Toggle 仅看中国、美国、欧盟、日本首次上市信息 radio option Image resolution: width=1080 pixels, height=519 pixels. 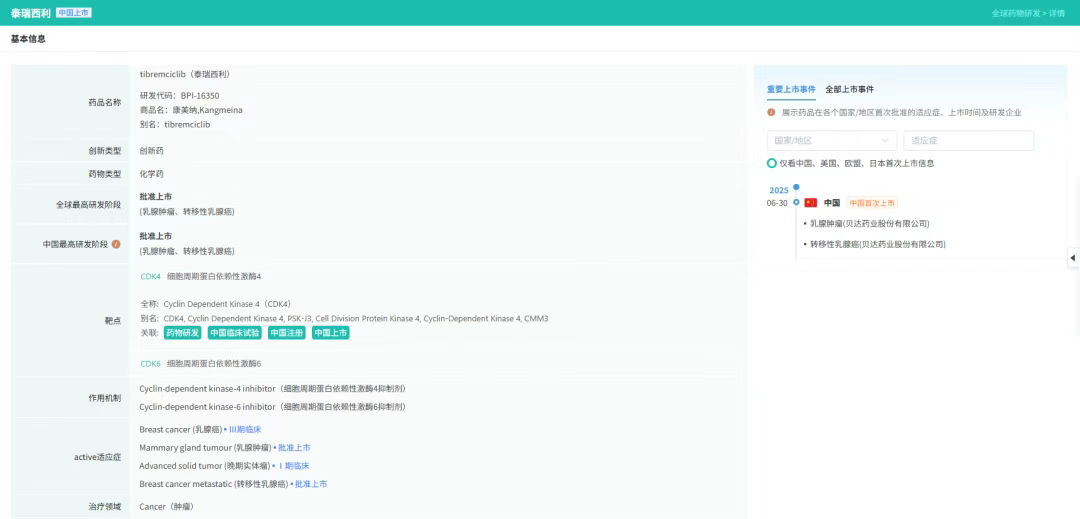coord(772,164)
